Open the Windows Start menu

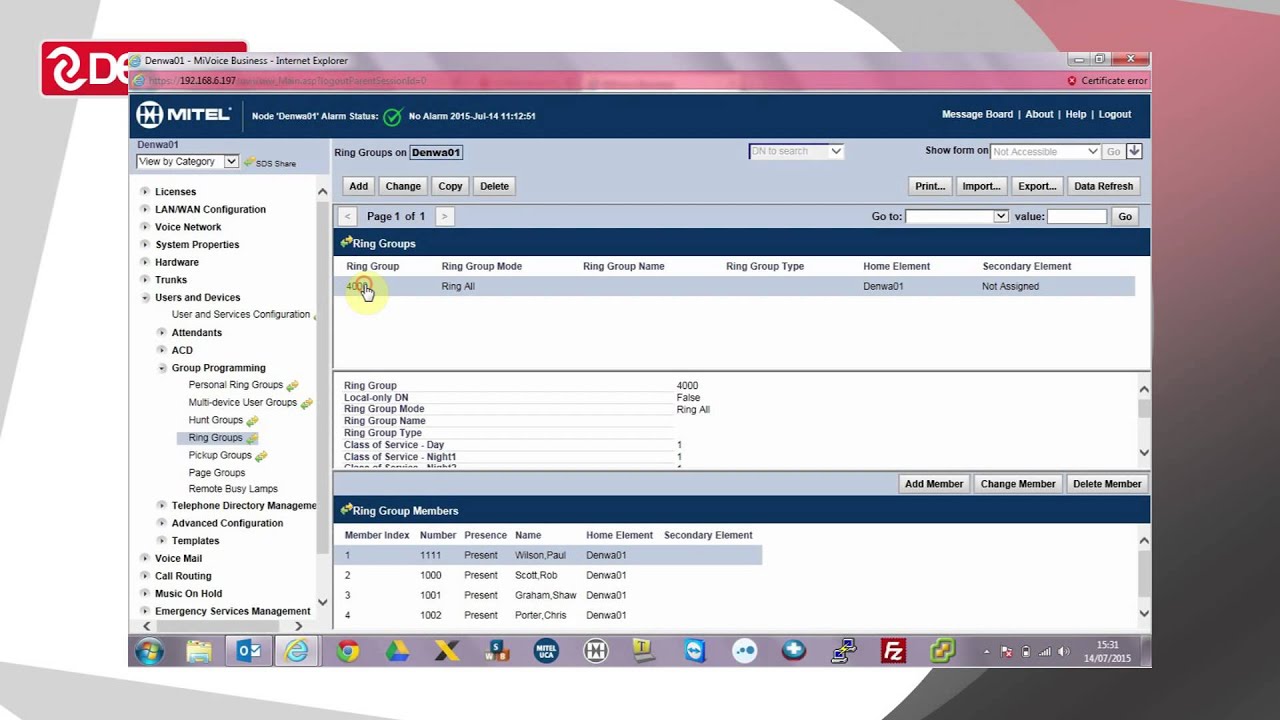pyautogui.click(x=149, y=652)
